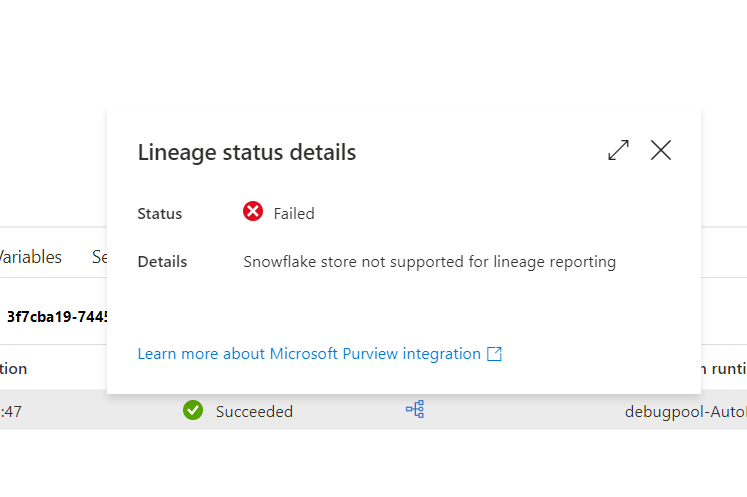The height and width of the screenshot is (497, 747).
Task: Select the partially hidden Se tab
Action: 100,257
